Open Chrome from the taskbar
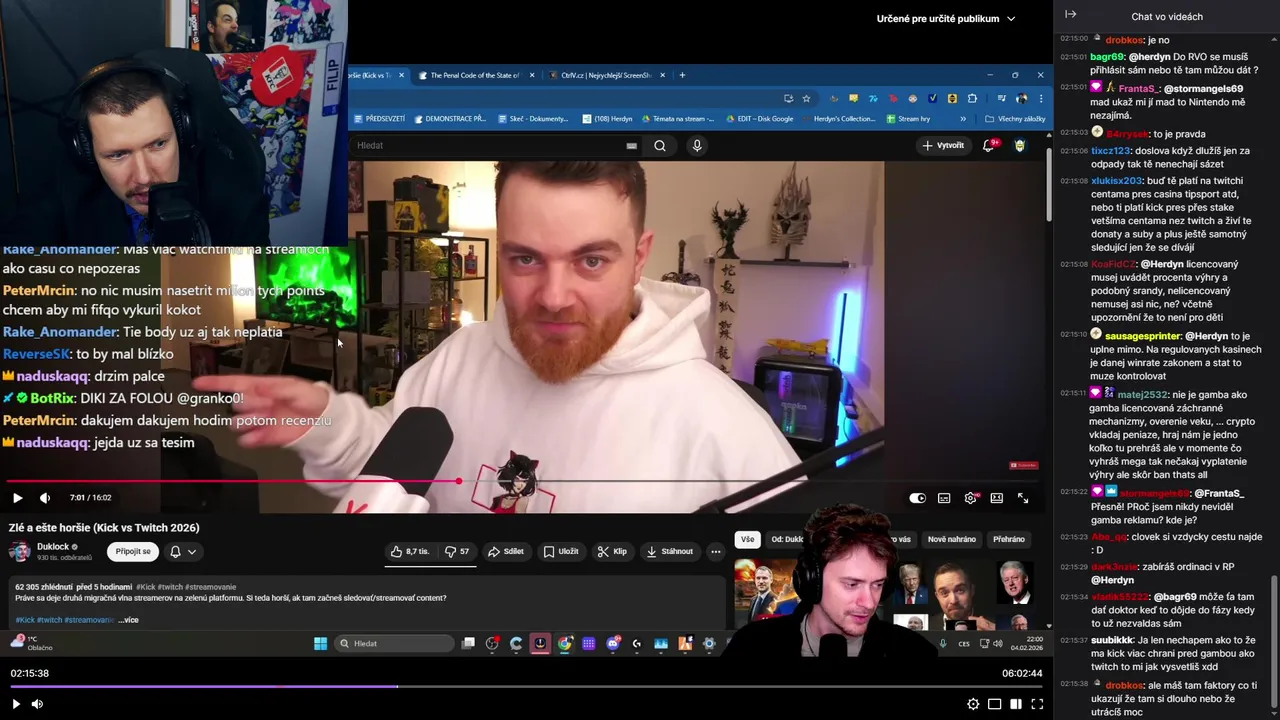 [x=565, y=643]
